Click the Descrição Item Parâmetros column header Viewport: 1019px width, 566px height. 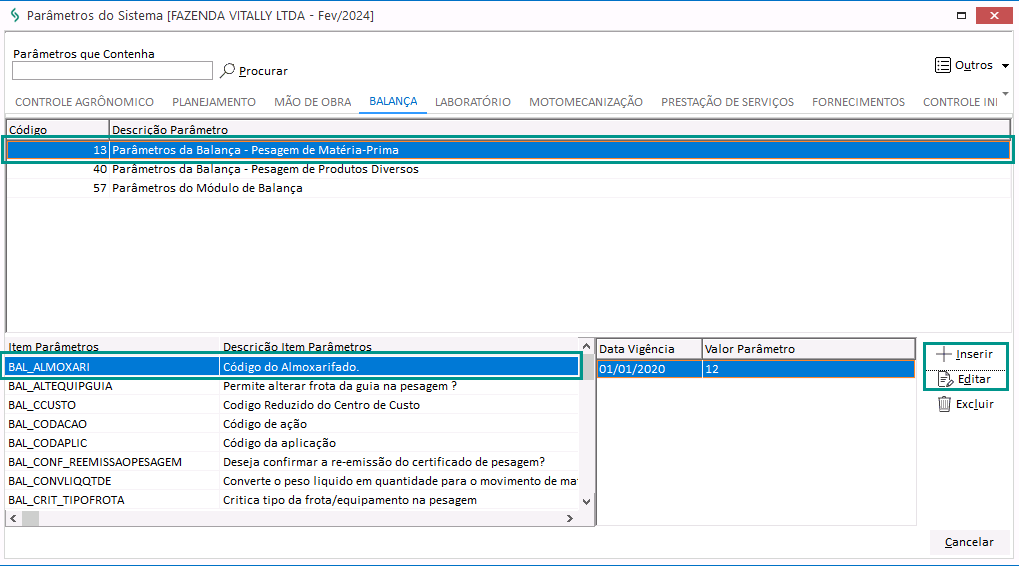(399, 347)
